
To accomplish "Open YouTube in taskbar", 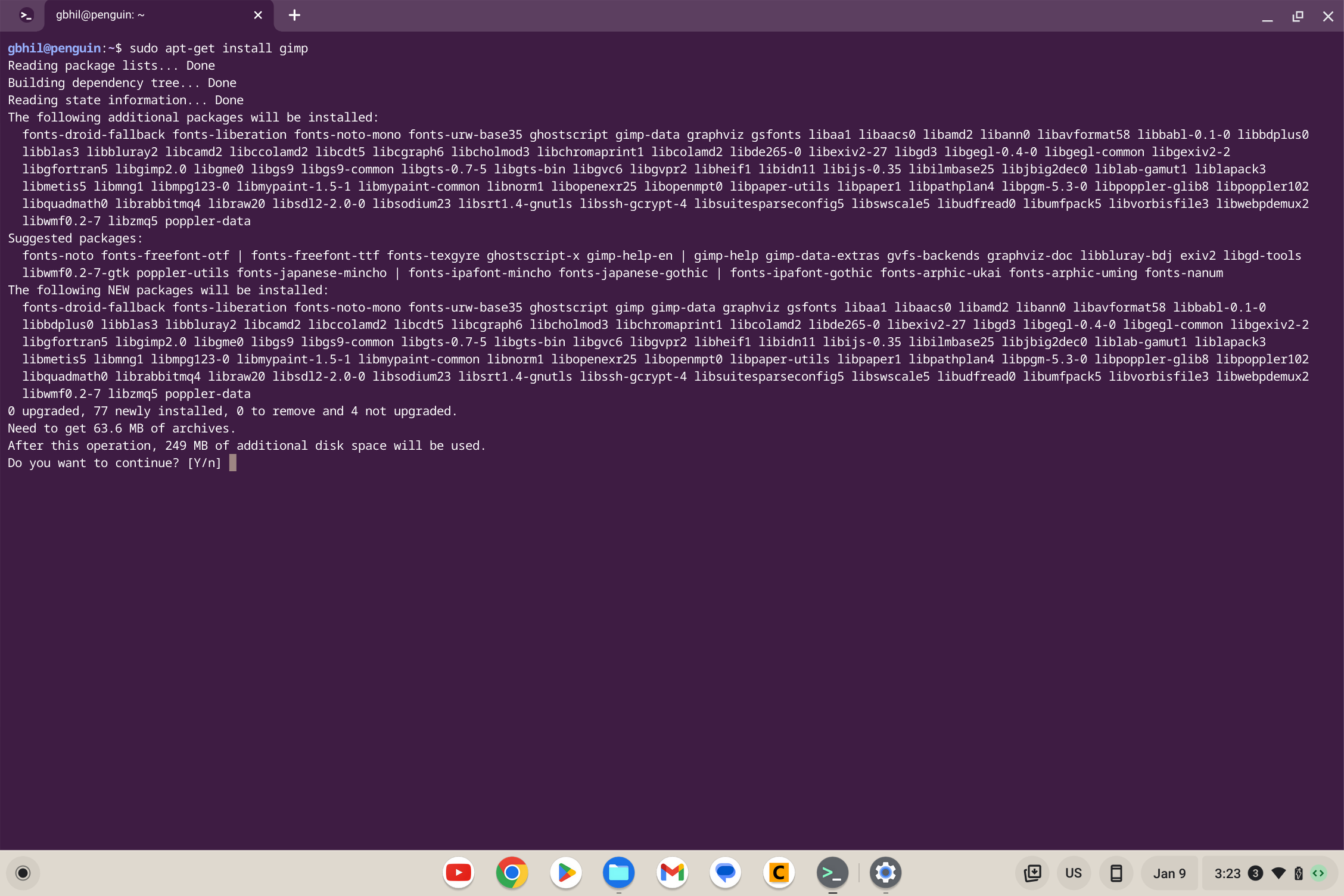I will tap(456, 873).
